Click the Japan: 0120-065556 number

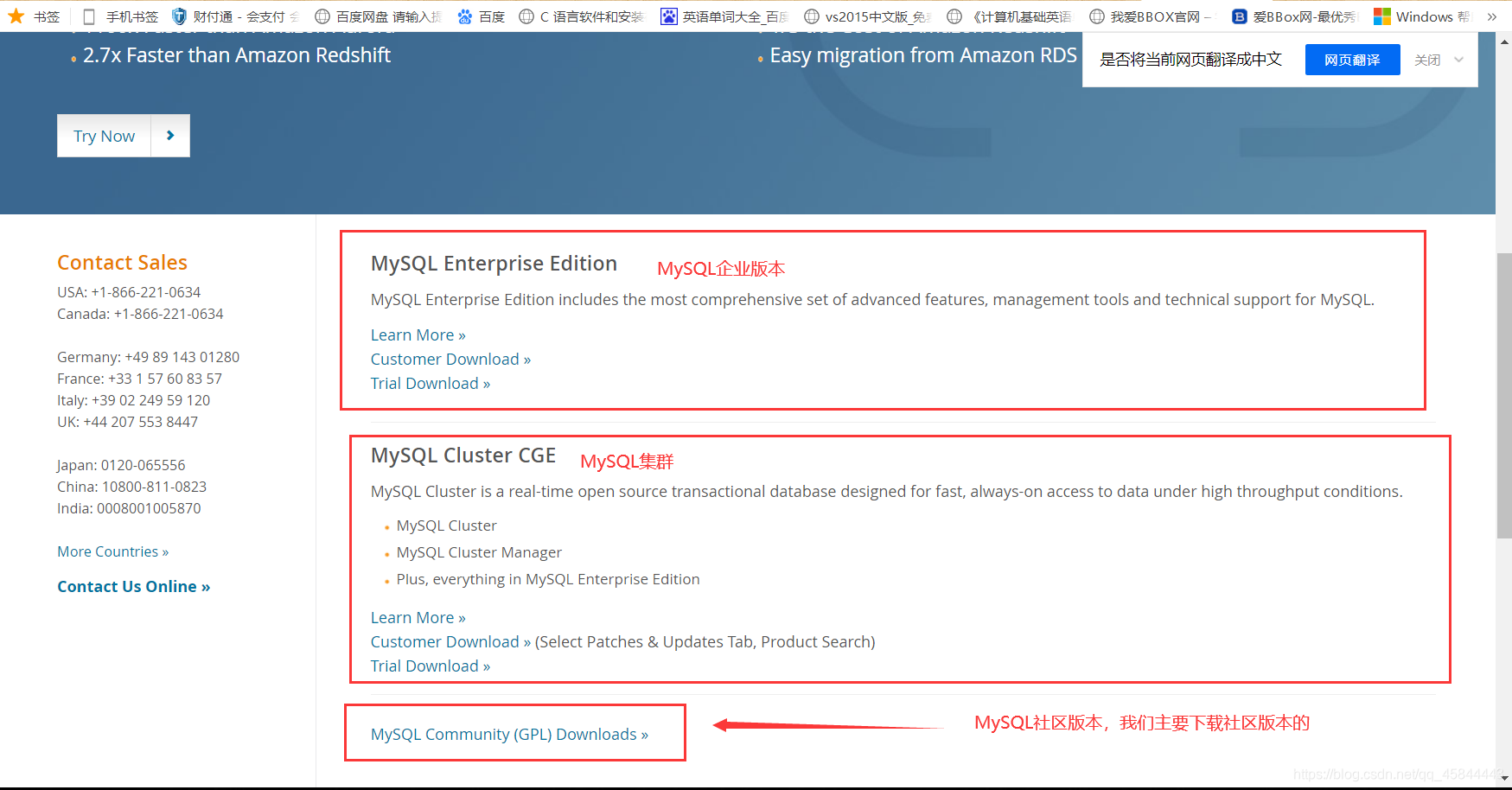(x=121, y=465)
